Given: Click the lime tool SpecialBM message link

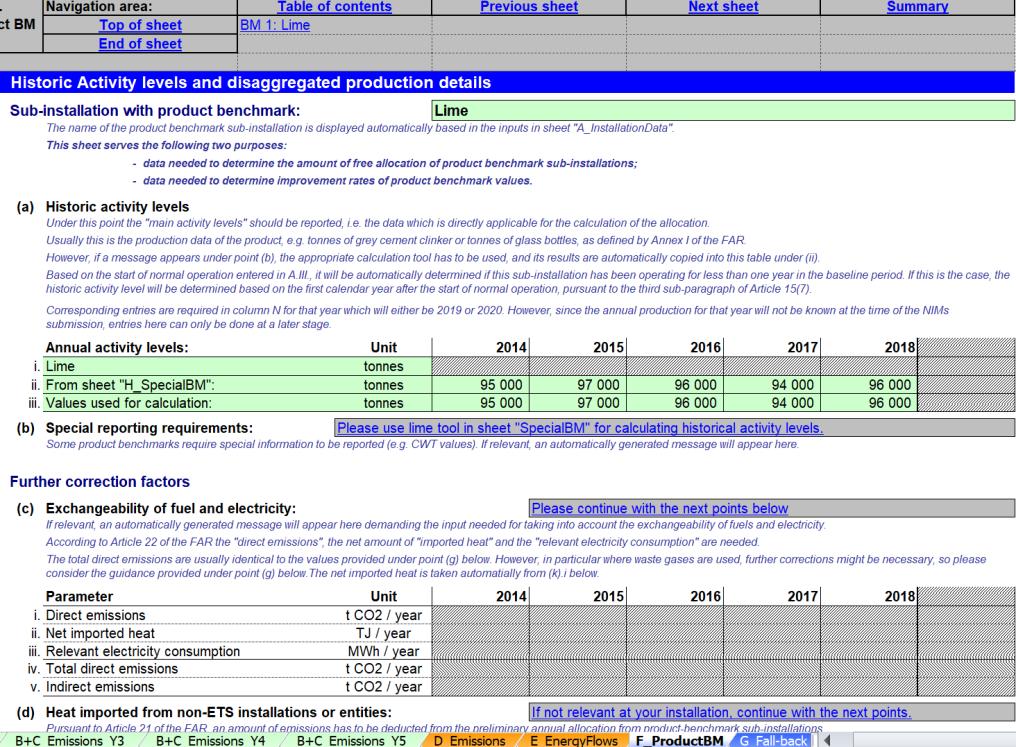Looking at the screenshot, I should pyautogui.click(x=580, y=428).
